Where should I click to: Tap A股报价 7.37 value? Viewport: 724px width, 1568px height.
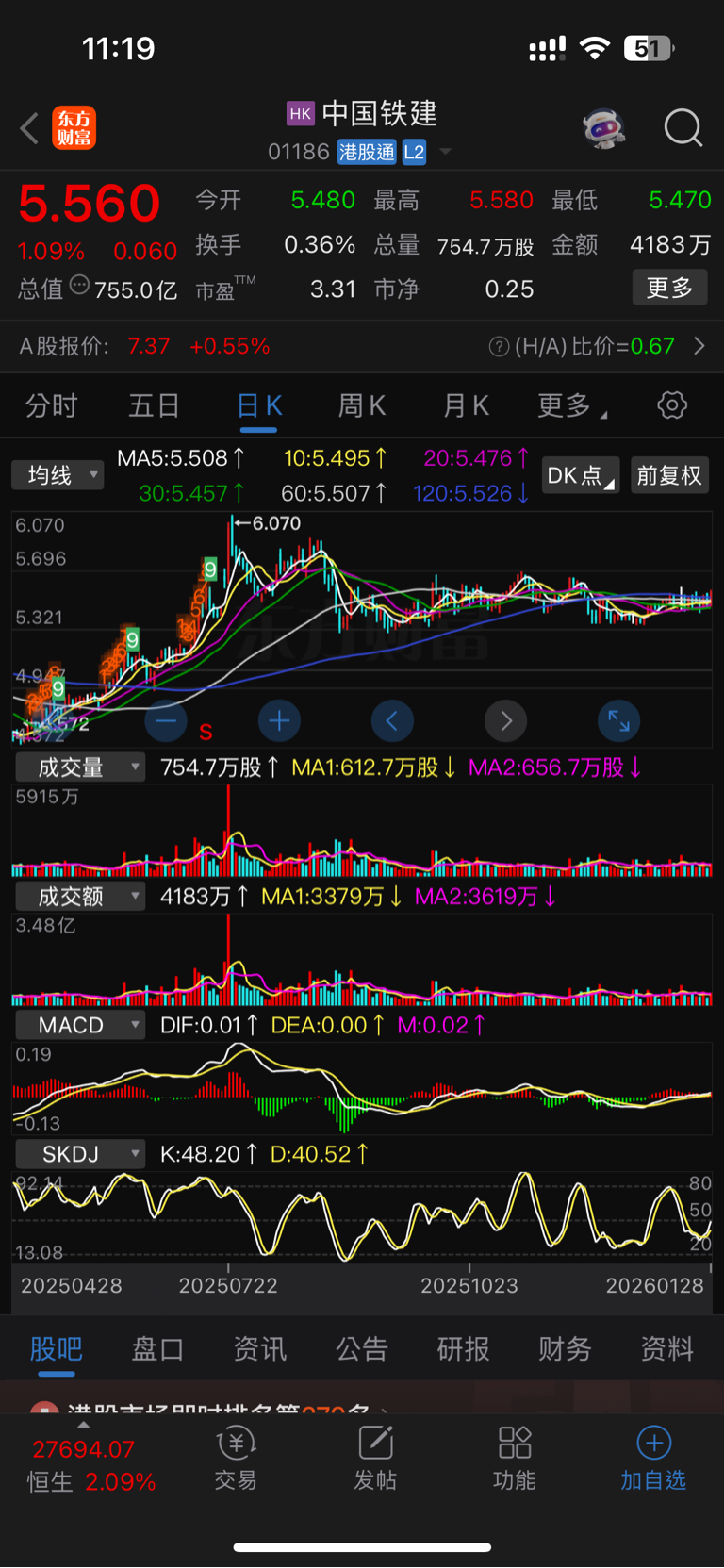[149, 346]
